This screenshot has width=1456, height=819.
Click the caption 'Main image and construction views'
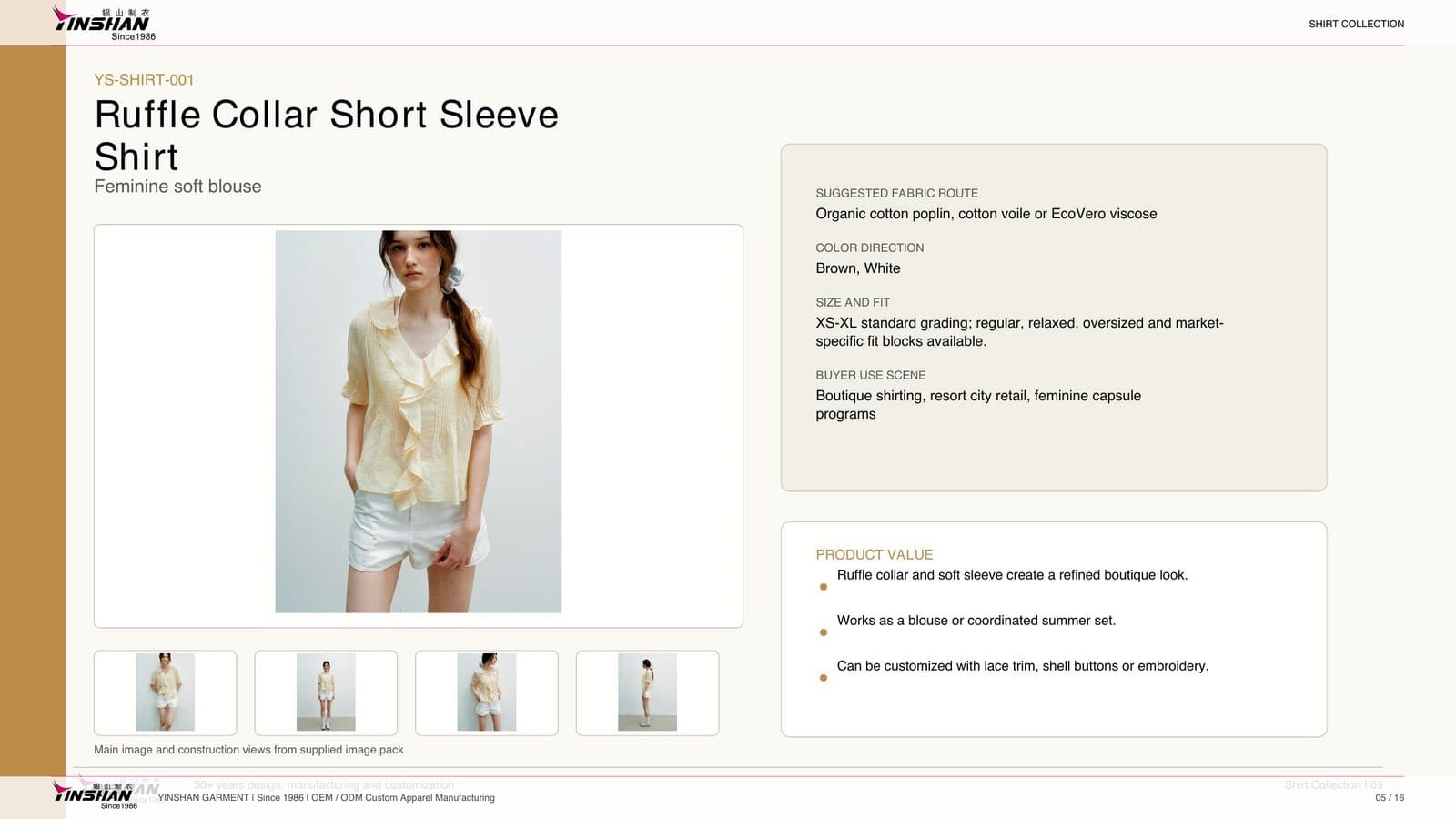point(181,750)
